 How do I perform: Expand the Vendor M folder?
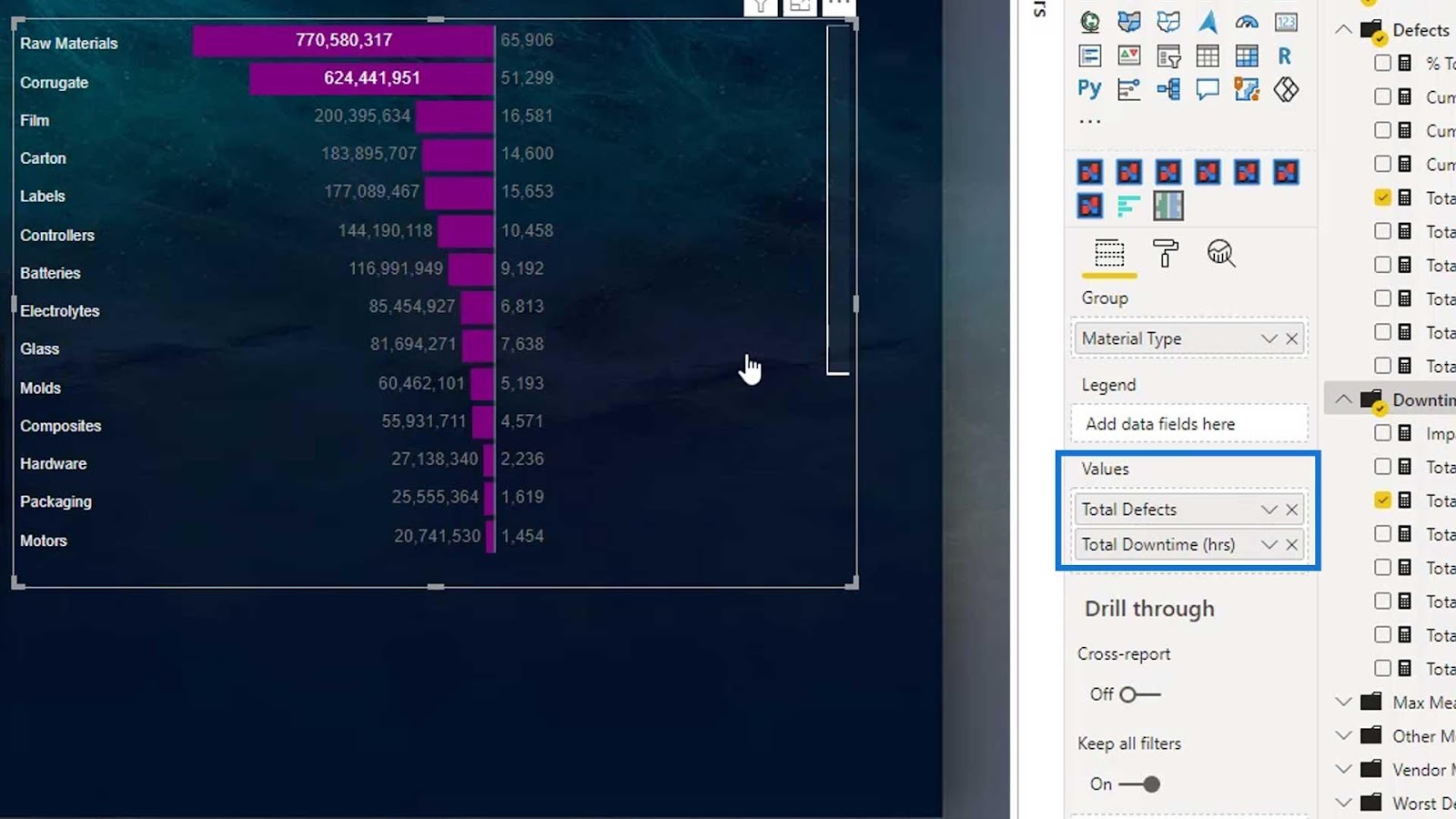coord(1343,769)
